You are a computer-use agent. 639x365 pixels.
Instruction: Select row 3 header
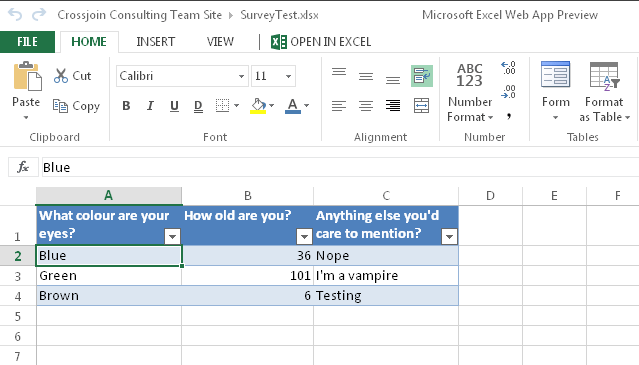(18, 276)
